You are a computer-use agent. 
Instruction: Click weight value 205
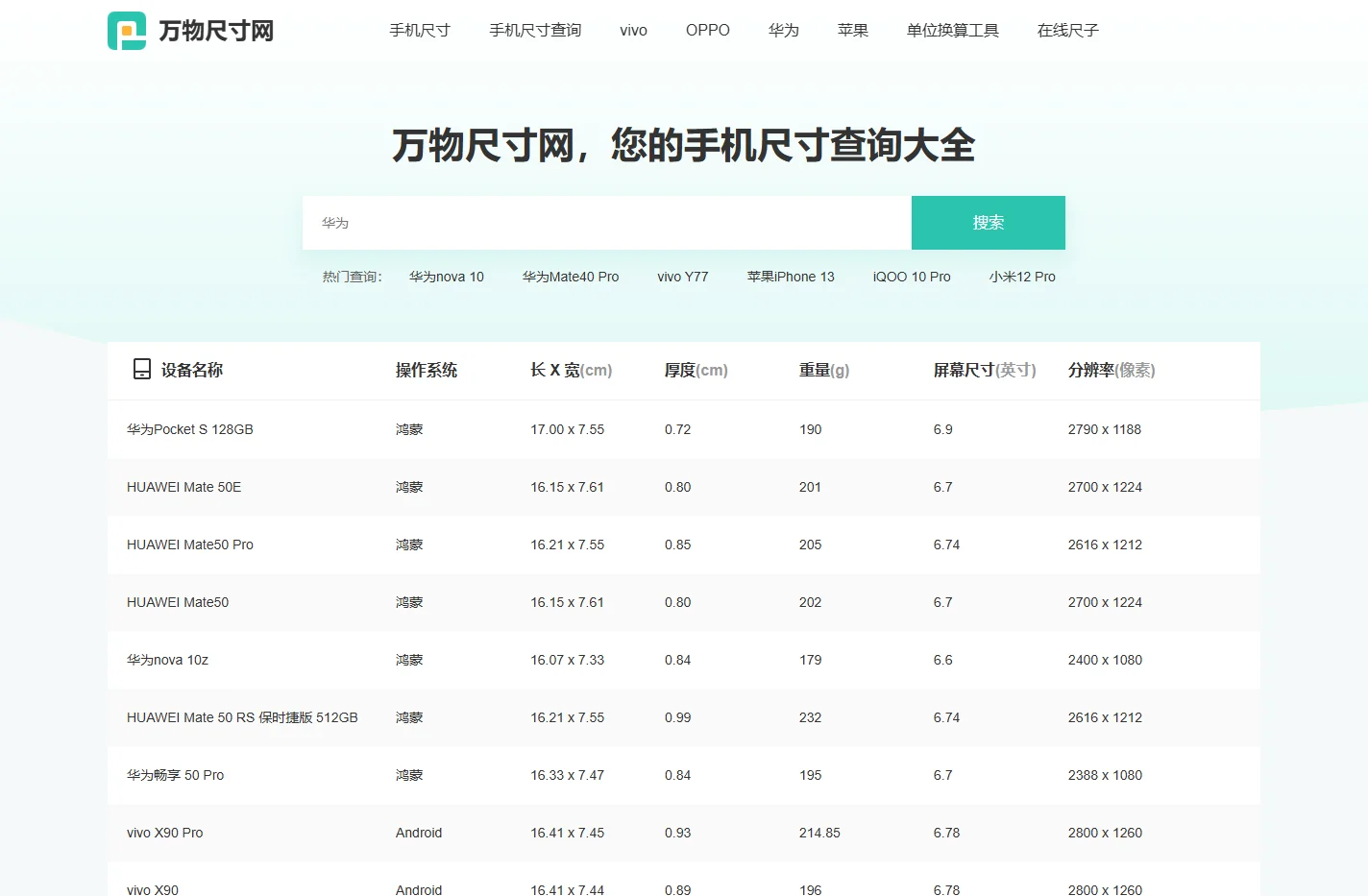point(811,545)
